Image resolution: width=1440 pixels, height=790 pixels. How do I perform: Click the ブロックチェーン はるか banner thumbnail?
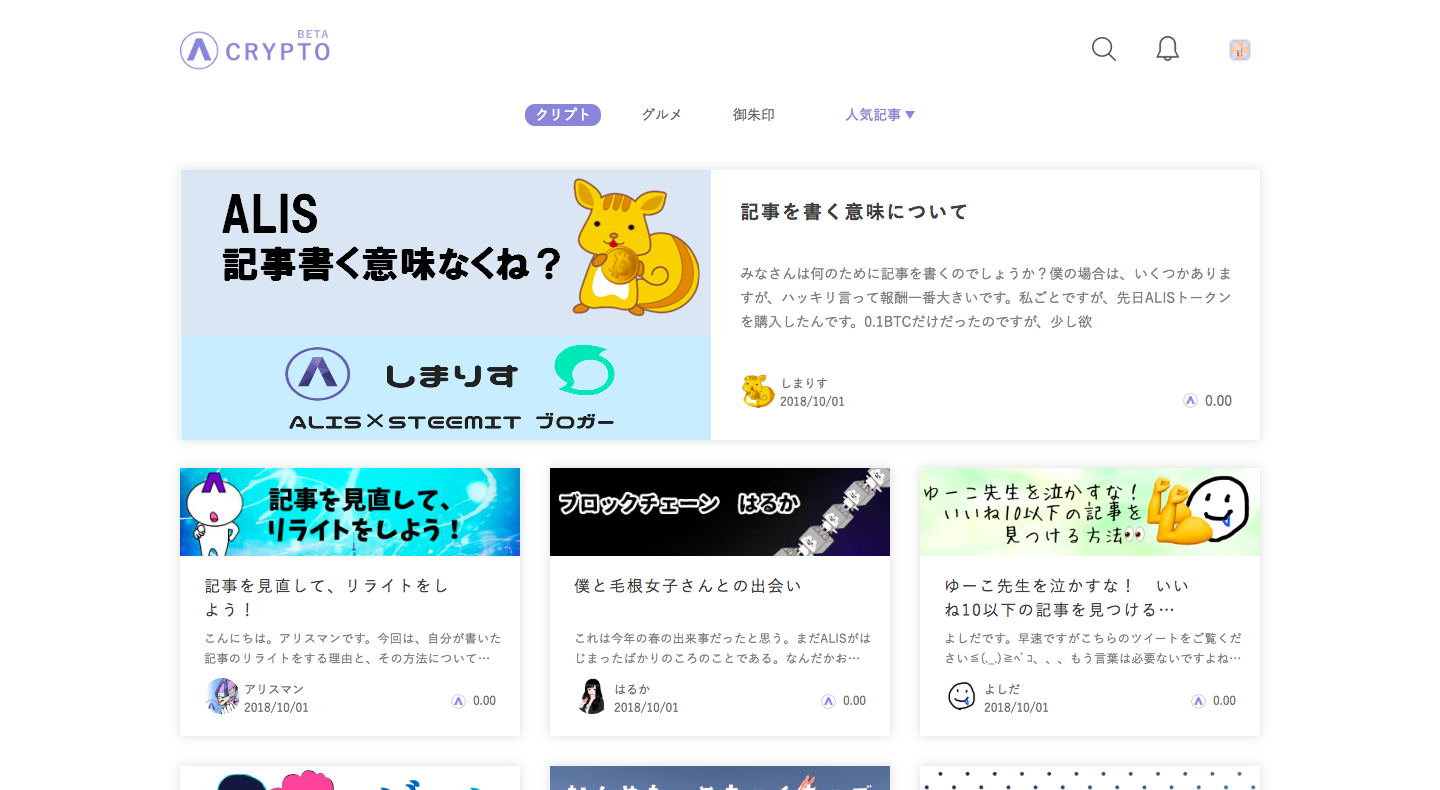[x=719, y=511]
